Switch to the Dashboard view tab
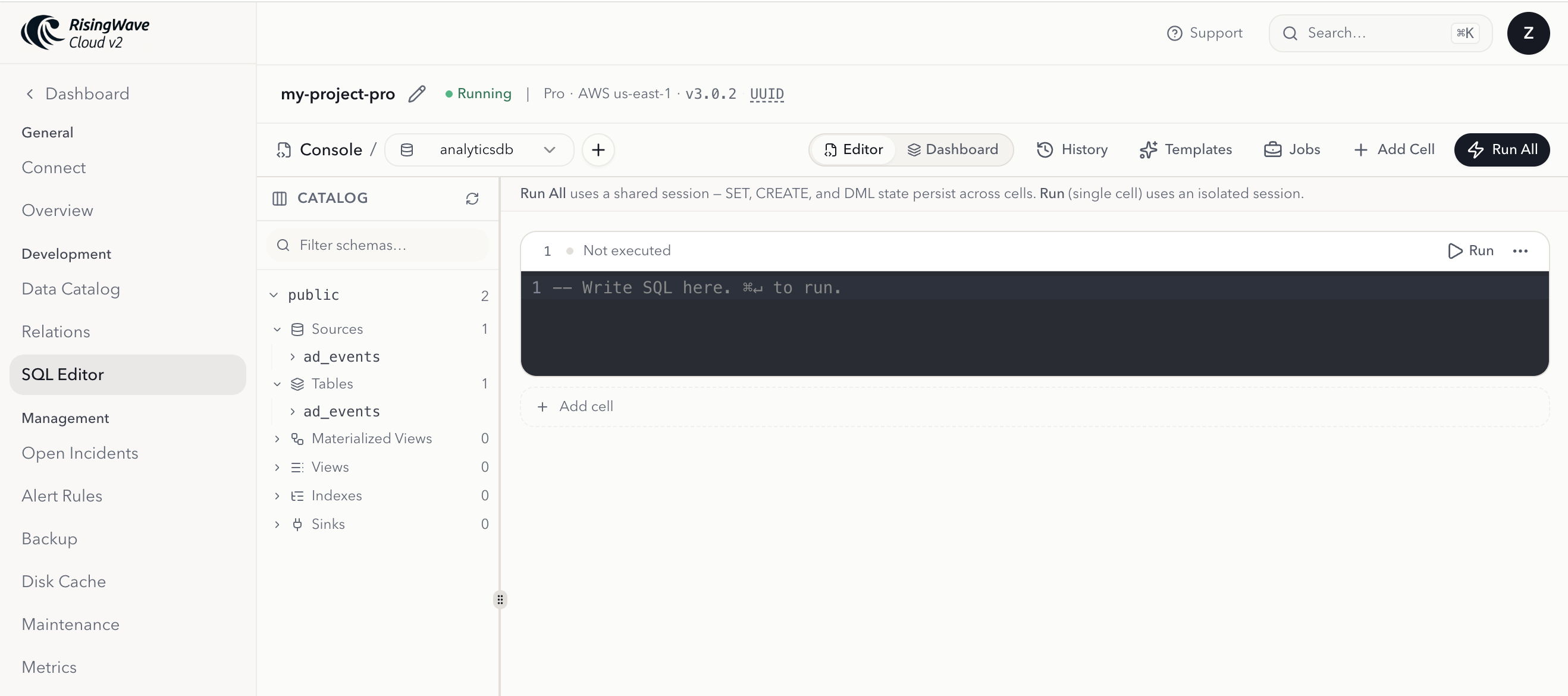Screen dimensions: 1568x696 (952, 150)
